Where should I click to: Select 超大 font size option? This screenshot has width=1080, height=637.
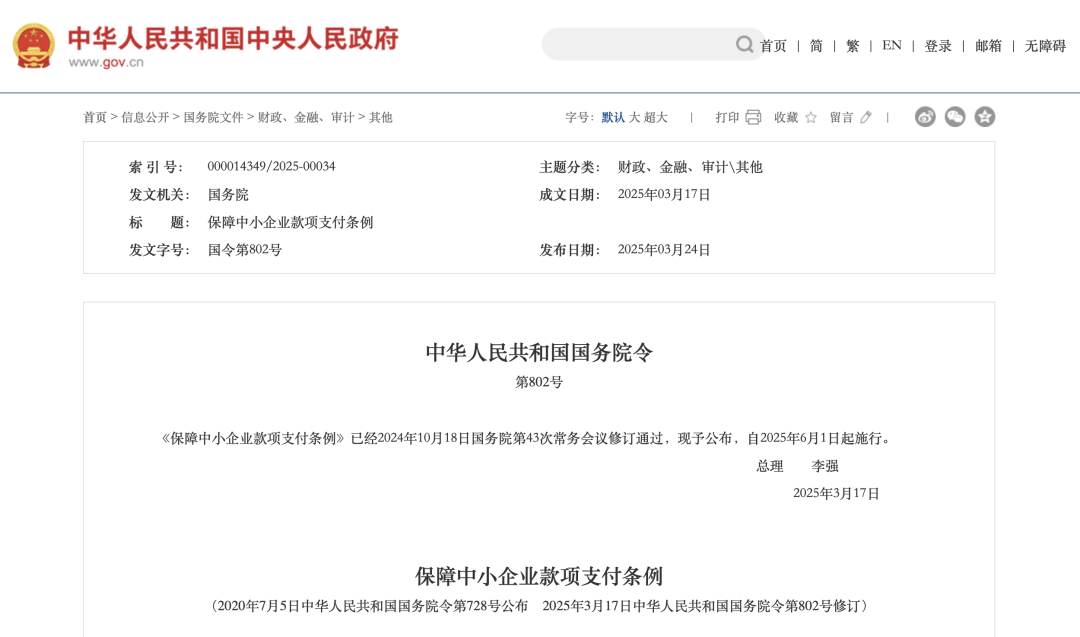tap(654, 117)
